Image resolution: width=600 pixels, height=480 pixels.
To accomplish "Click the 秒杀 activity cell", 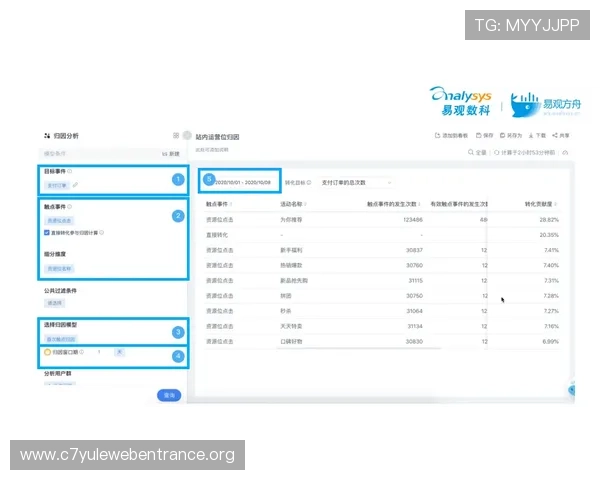I will (286, 311).
